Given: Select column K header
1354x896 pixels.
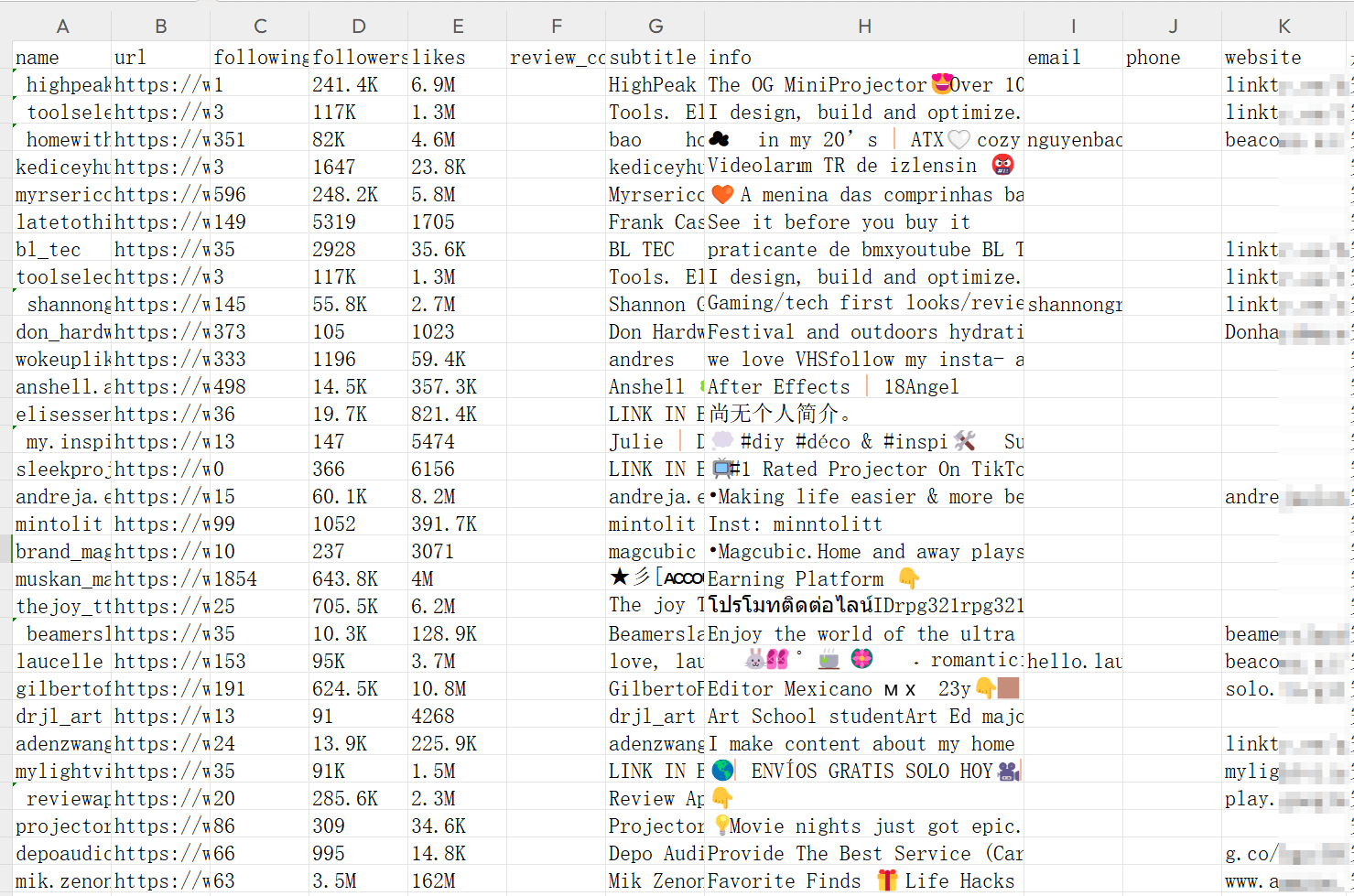Looking at the screenshot, I should (x=1284, y=27).
